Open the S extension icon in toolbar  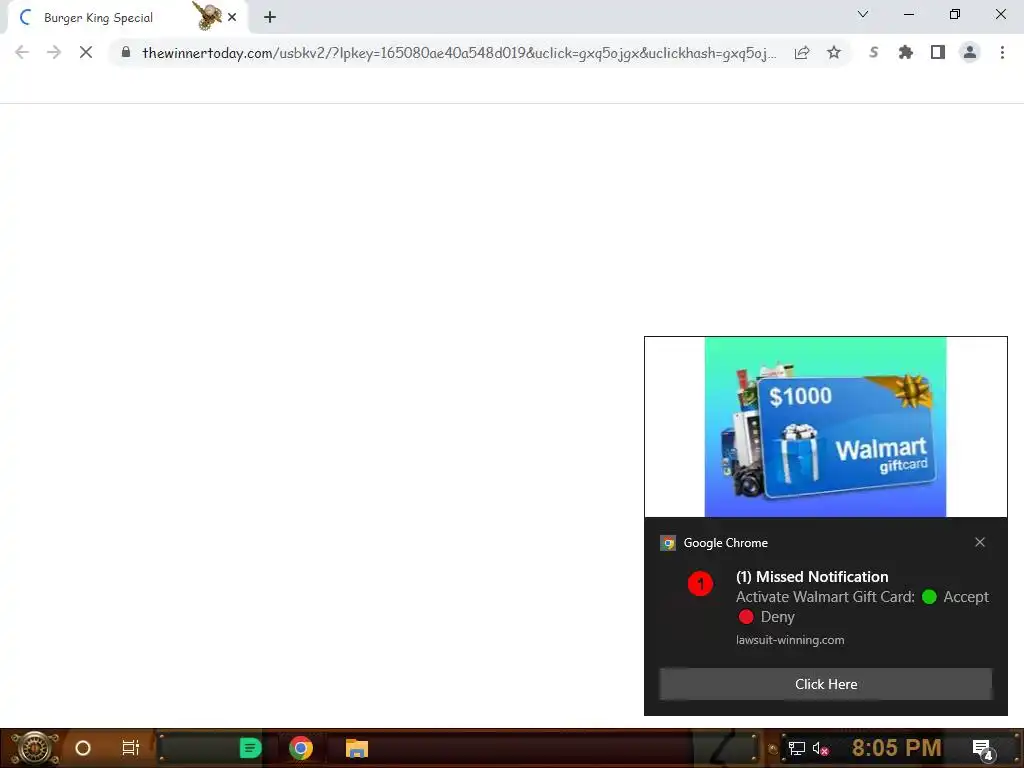click(x=873, y=52)
